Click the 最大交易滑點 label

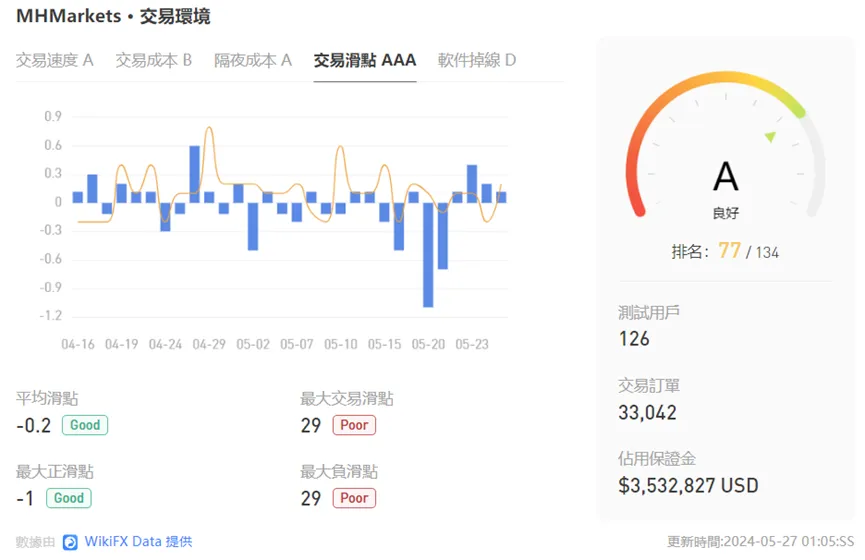(x=346, y=398)
